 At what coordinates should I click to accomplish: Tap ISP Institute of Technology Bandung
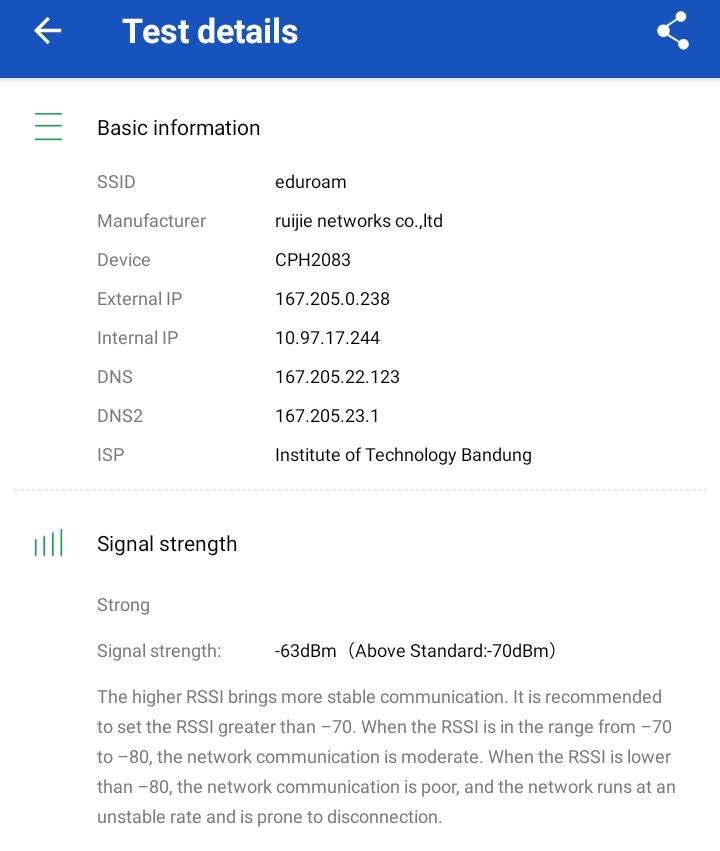point(403,455)
